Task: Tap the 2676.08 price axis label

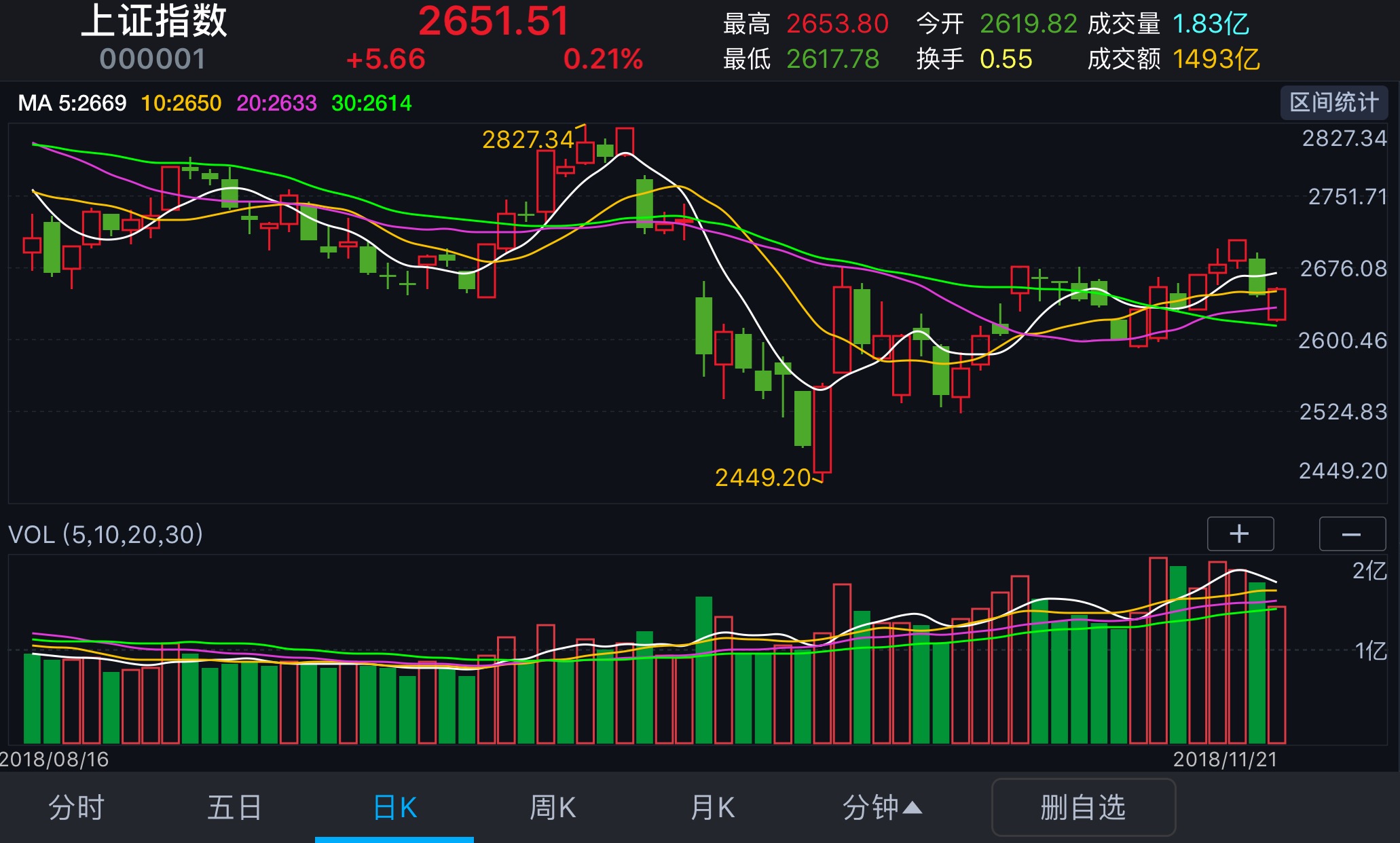Action: (x=1343, y=269)
